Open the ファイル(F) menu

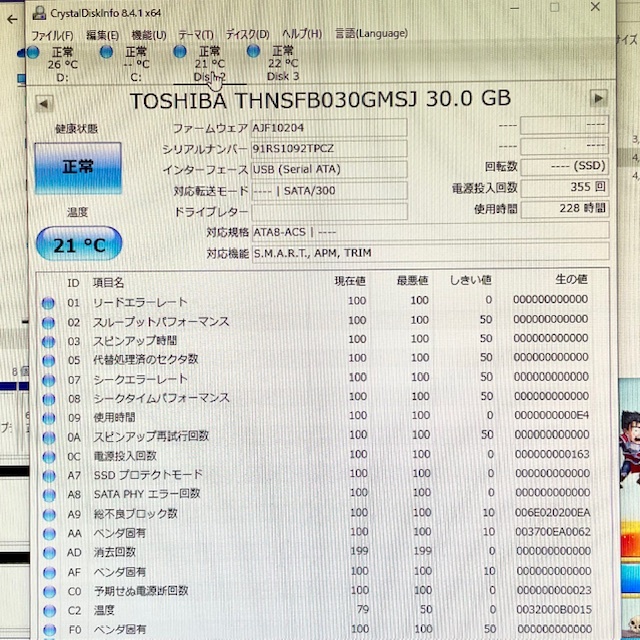click(x=52, y=36)
